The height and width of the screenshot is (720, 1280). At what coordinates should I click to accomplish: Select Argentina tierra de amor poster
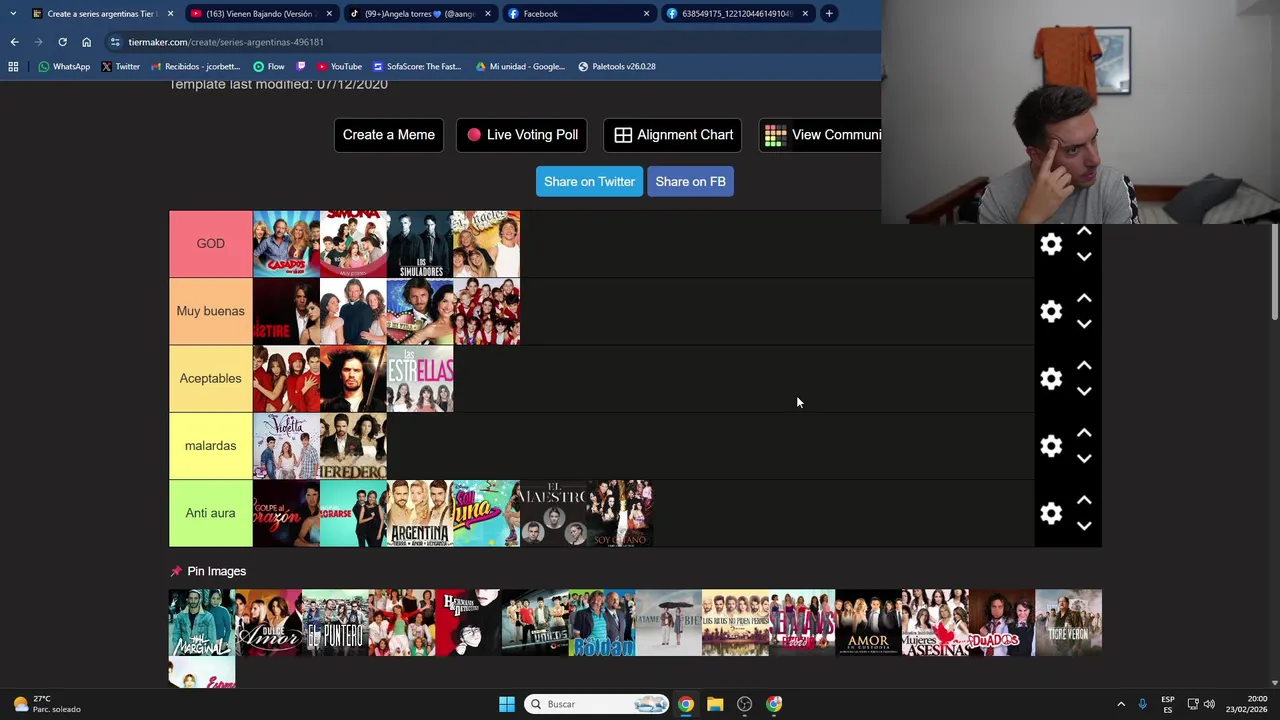pos(420,513)
